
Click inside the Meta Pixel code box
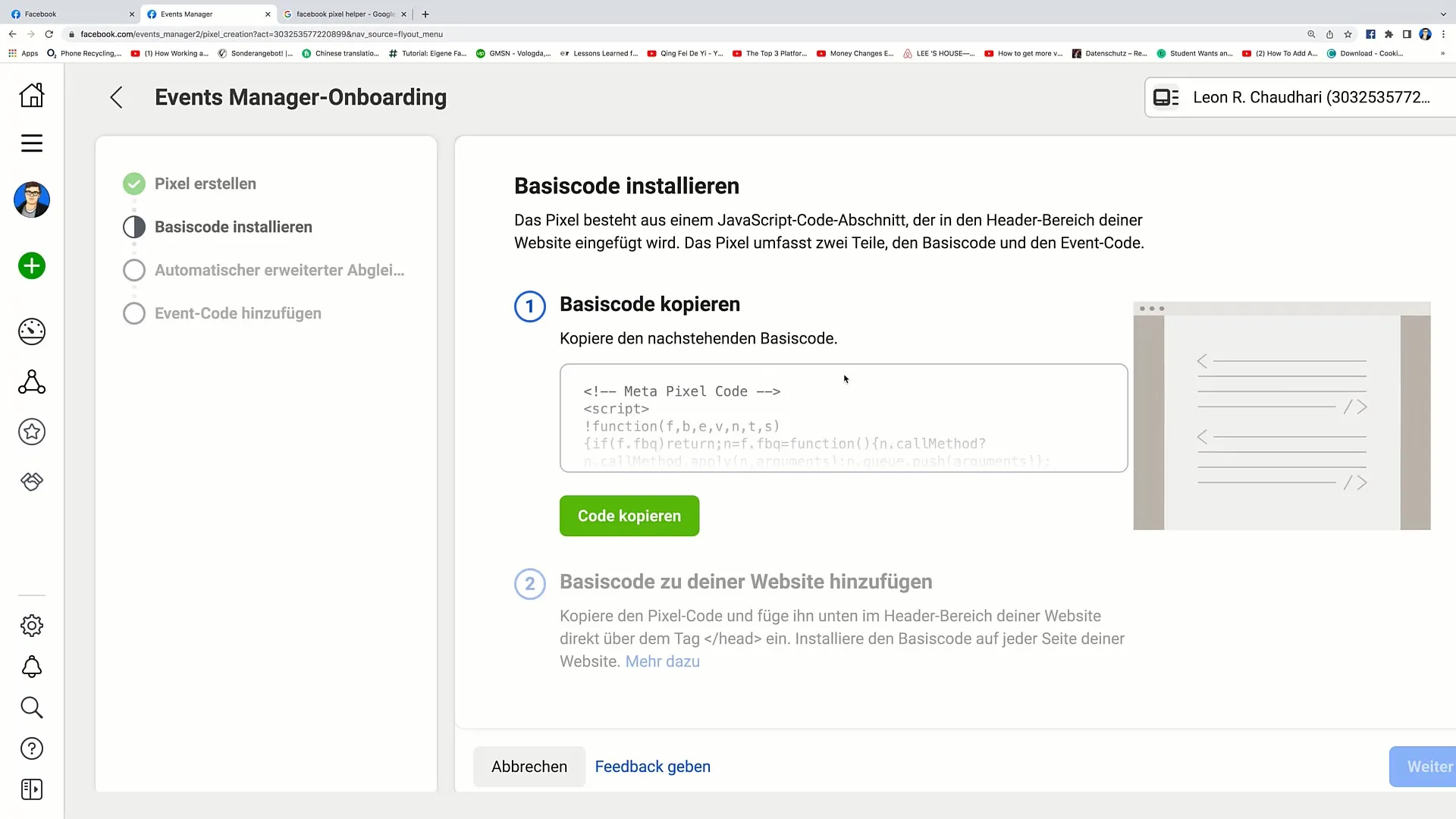pos(843,418)
